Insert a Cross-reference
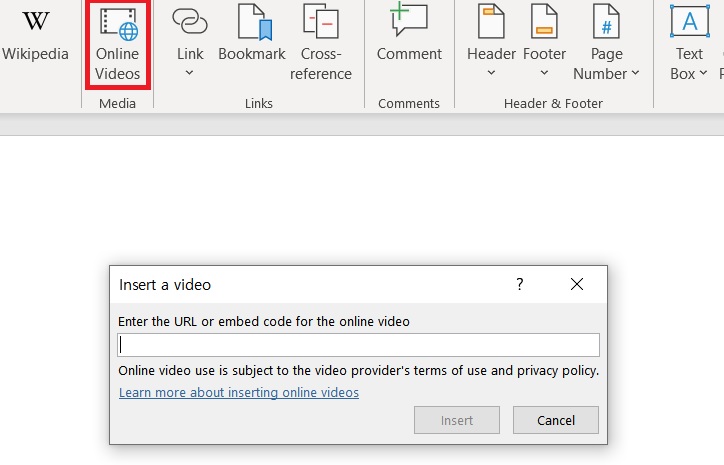Screen dimensions: 724x465 coord(321,21)
